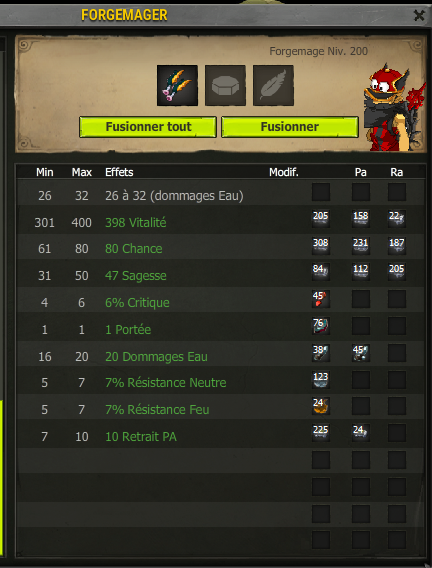
Task: Click the empty rune slot
Action: click(x=225, y=85)
